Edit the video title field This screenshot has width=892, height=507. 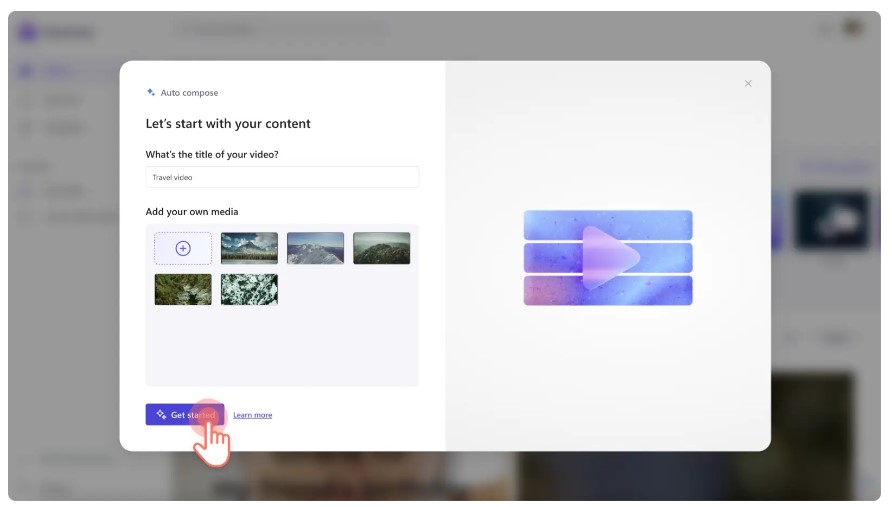(x=282, y=177)
